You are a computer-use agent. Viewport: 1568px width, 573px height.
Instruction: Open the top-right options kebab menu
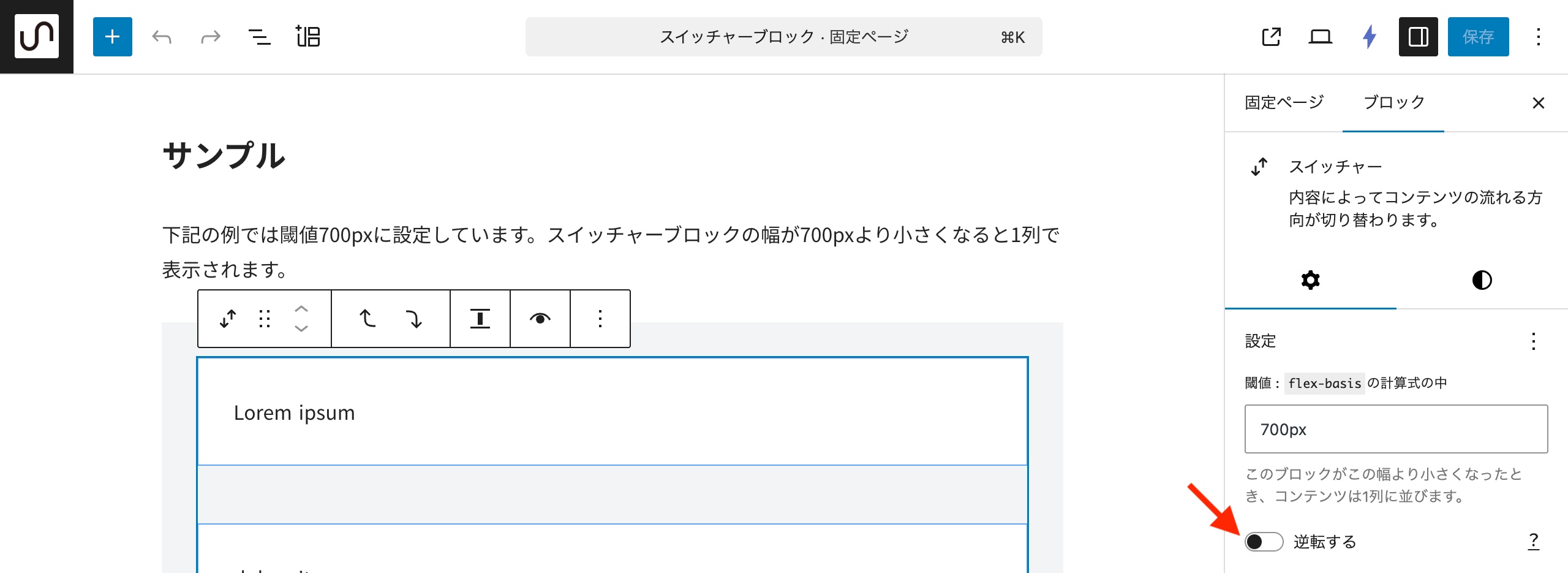pos(1538,37)
